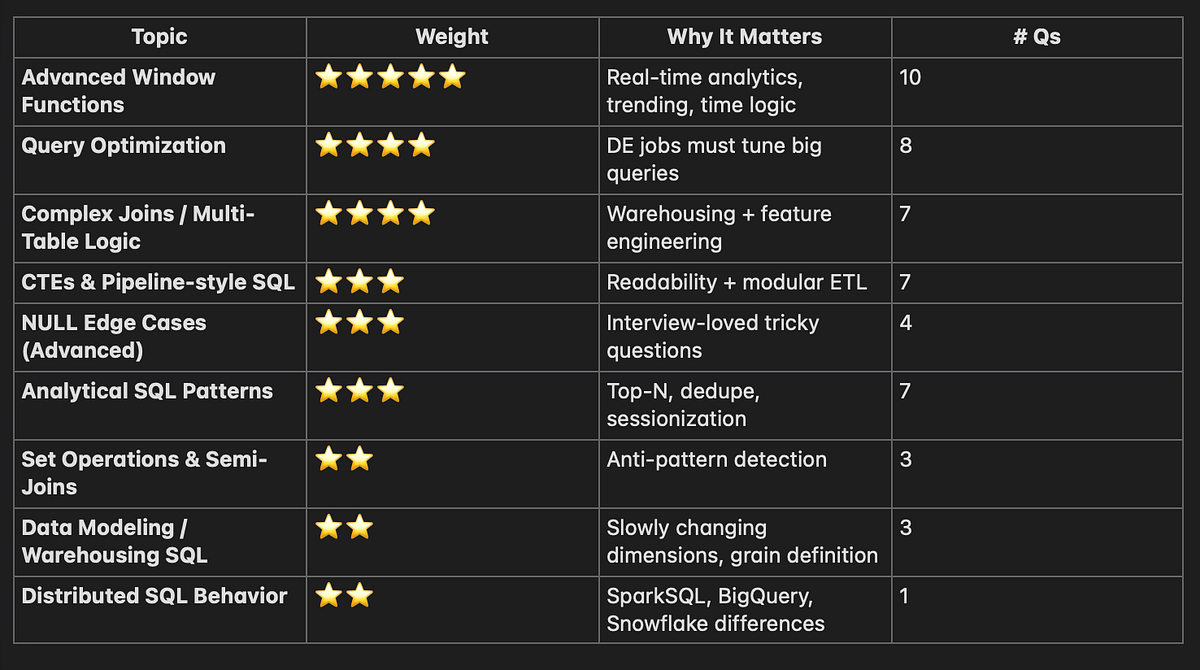This screenshot has width=1200, height=670.
Task: Click the cell reading Anti-pattern detection
Action: click(x=745, y=473)
